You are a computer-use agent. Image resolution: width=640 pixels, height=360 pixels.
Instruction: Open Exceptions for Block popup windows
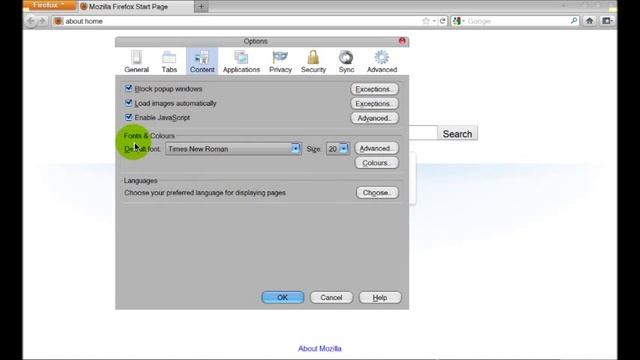(x=374, y=89)
